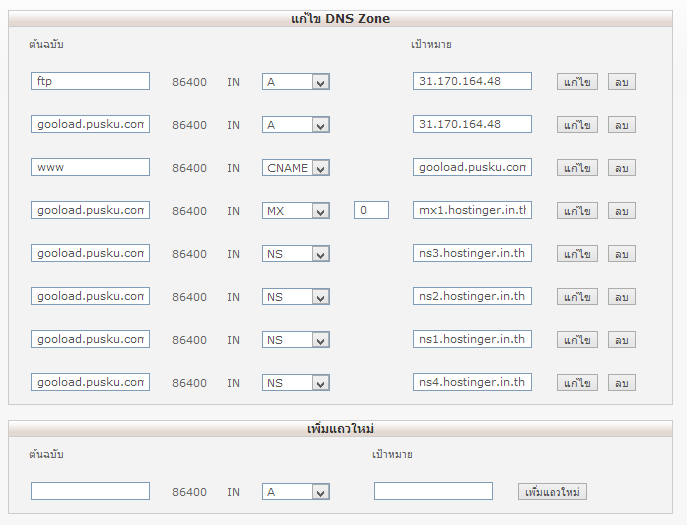Image resolution: width=687 pixels, height=525 pixels.
Task: Delete the ns4.hostinger.in.th NS record
Action: point(621,382)
